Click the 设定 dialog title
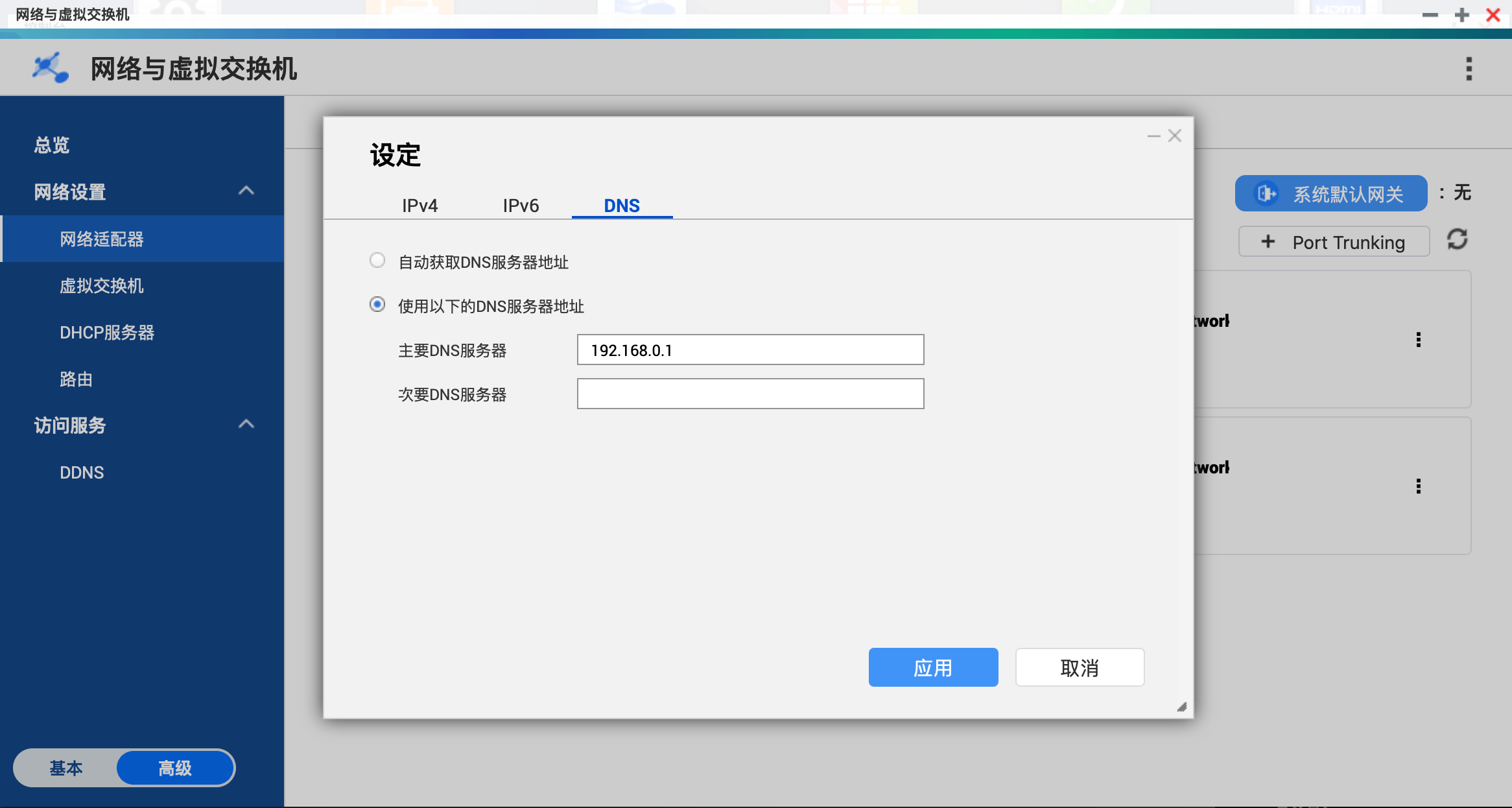This screenshot has width=1512, height=808. point(396,156)
